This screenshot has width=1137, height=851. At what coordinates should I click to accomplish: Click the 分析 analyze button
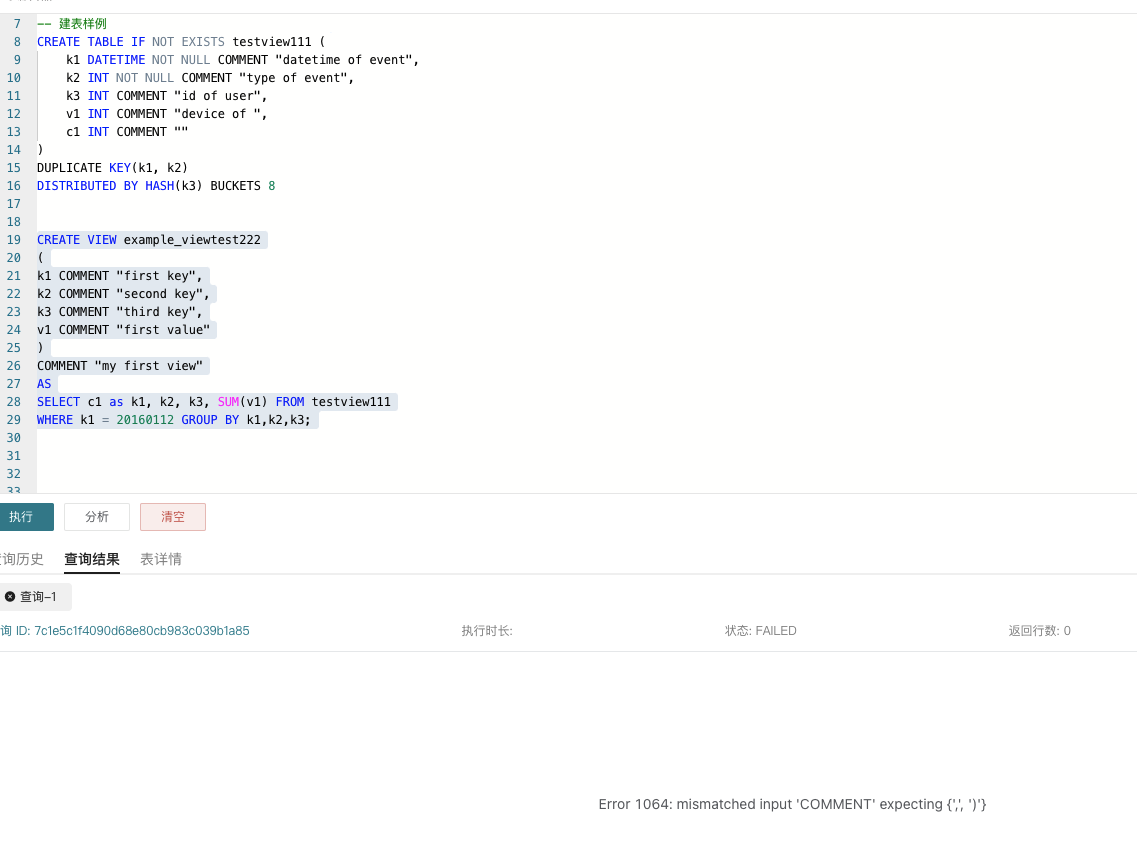point(97,517)
